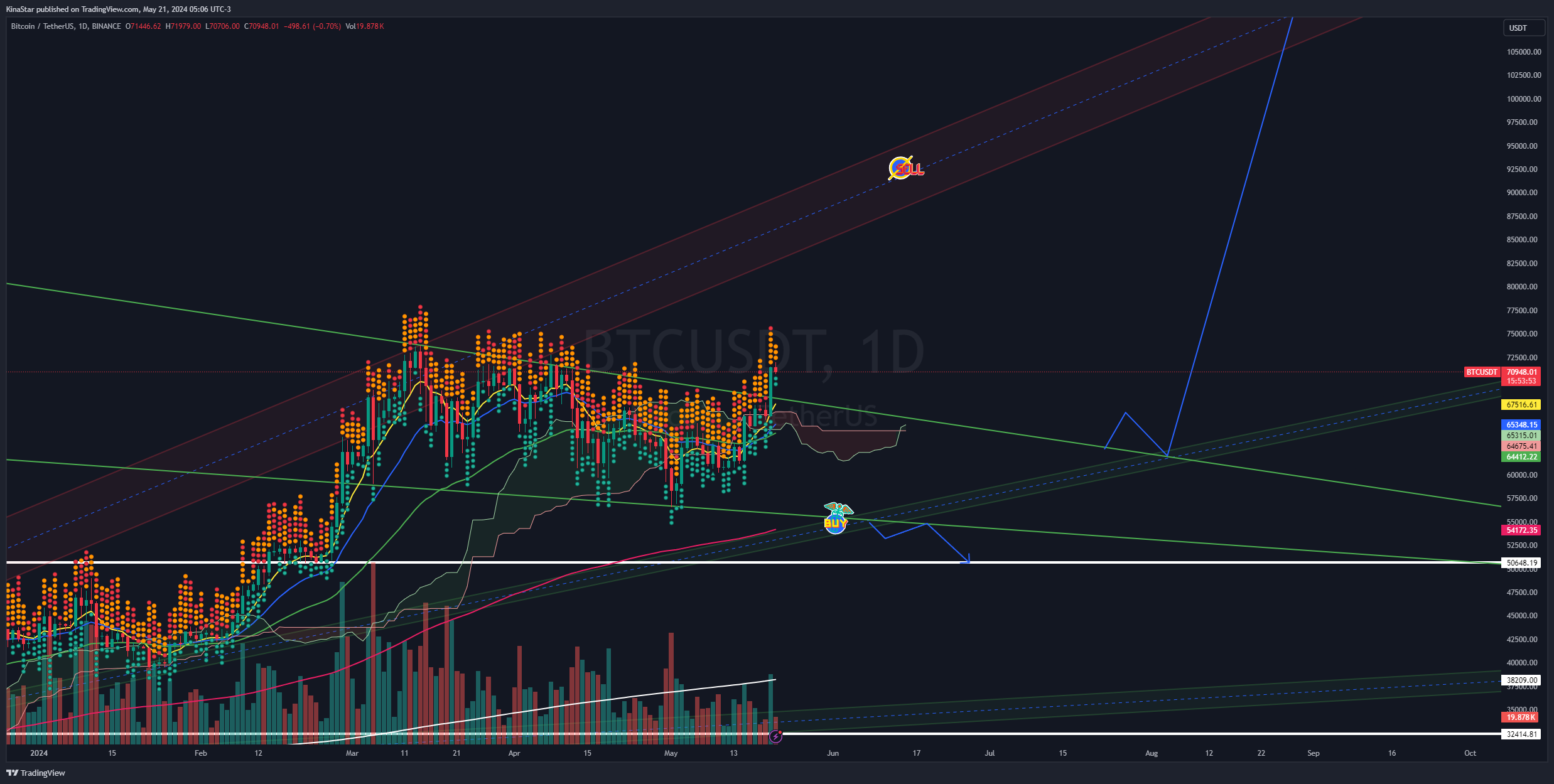Click the 60000.00 price axis label

(1523, 475)
